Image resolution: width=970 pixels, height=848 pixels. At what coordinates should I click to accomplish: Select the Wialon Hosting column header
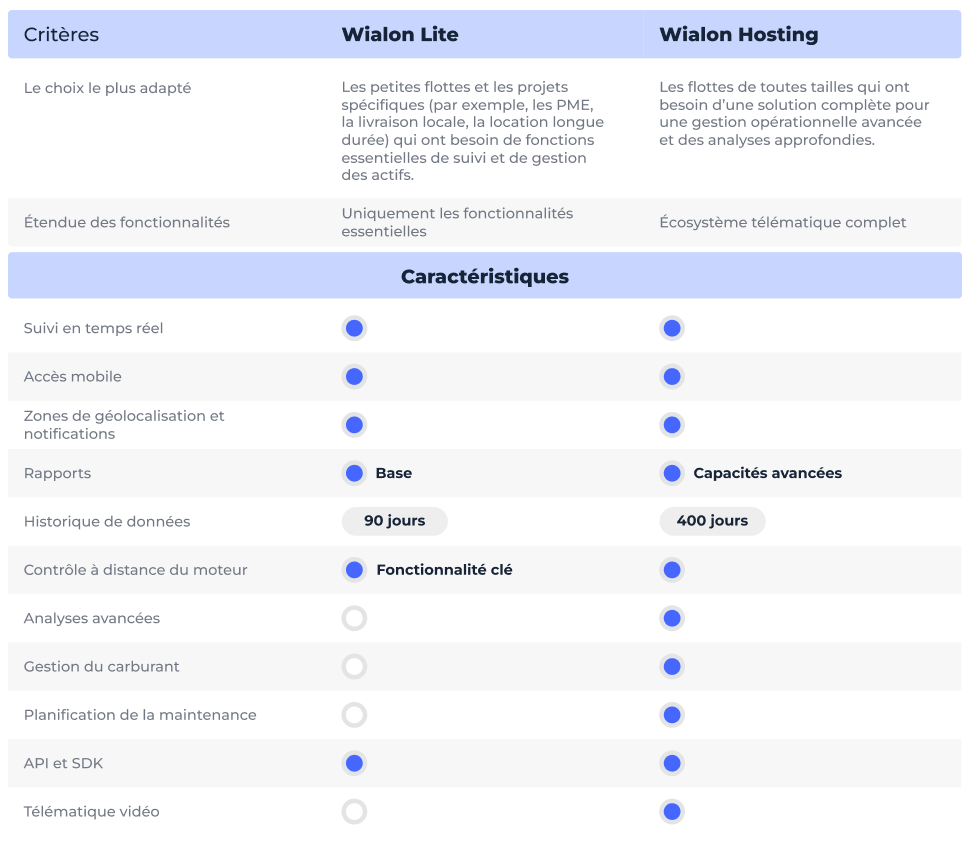point(738,35)
